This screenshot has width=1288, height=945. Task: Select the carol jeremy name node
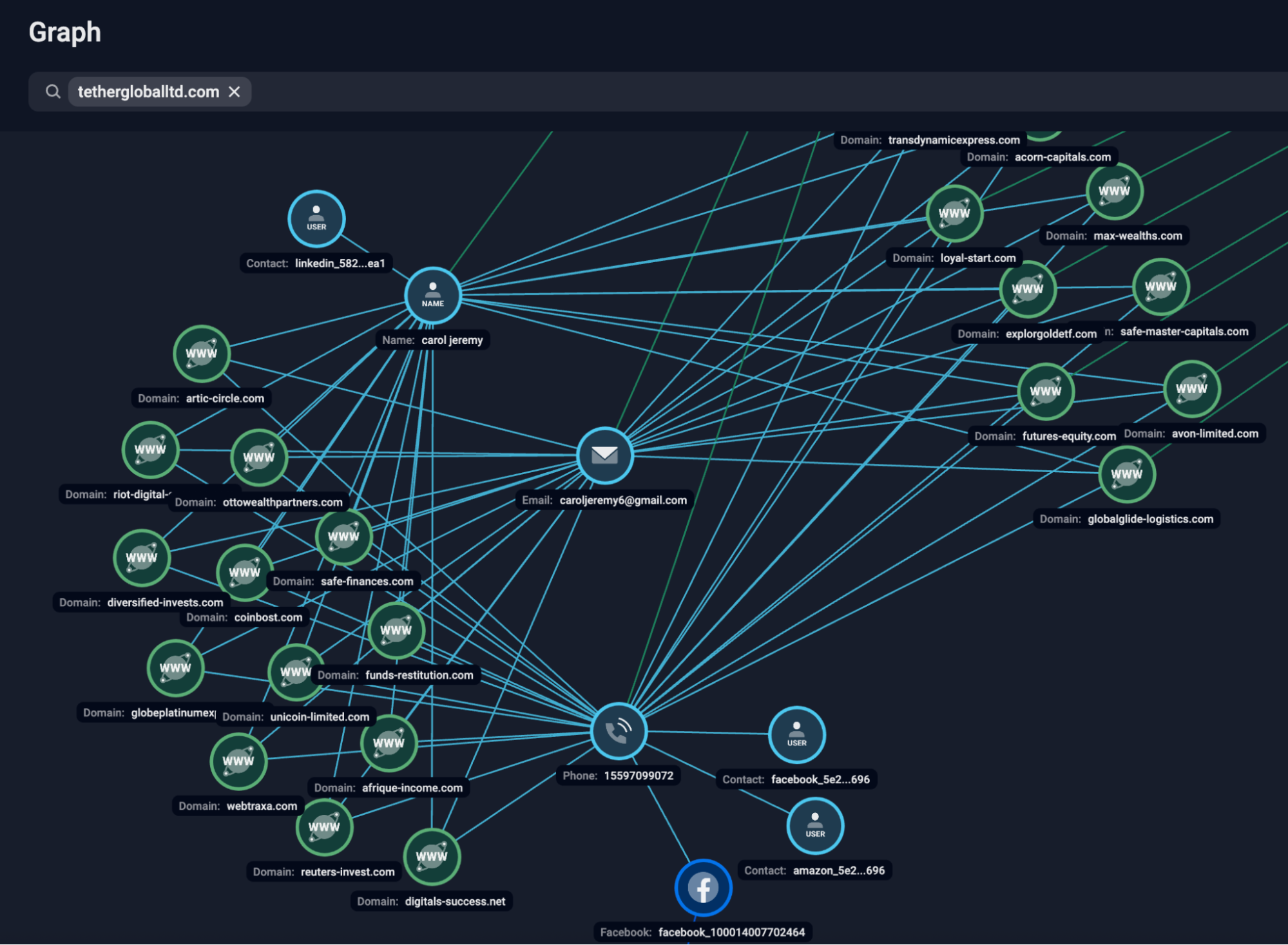pos(433,295)
